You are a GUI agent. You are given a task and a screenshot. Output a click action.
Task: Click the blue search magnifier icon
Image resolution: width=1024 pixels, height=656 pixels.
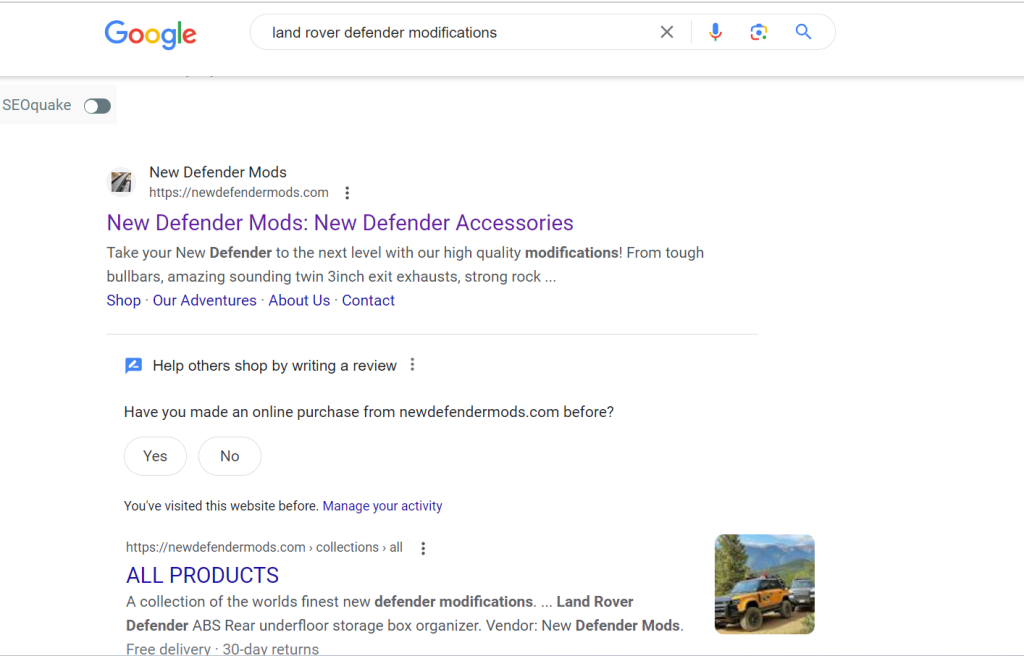(803, 32)
